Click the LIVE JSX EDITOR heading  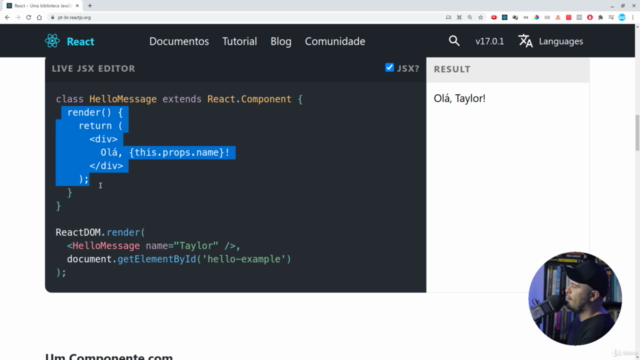click(x=93, y=69)
